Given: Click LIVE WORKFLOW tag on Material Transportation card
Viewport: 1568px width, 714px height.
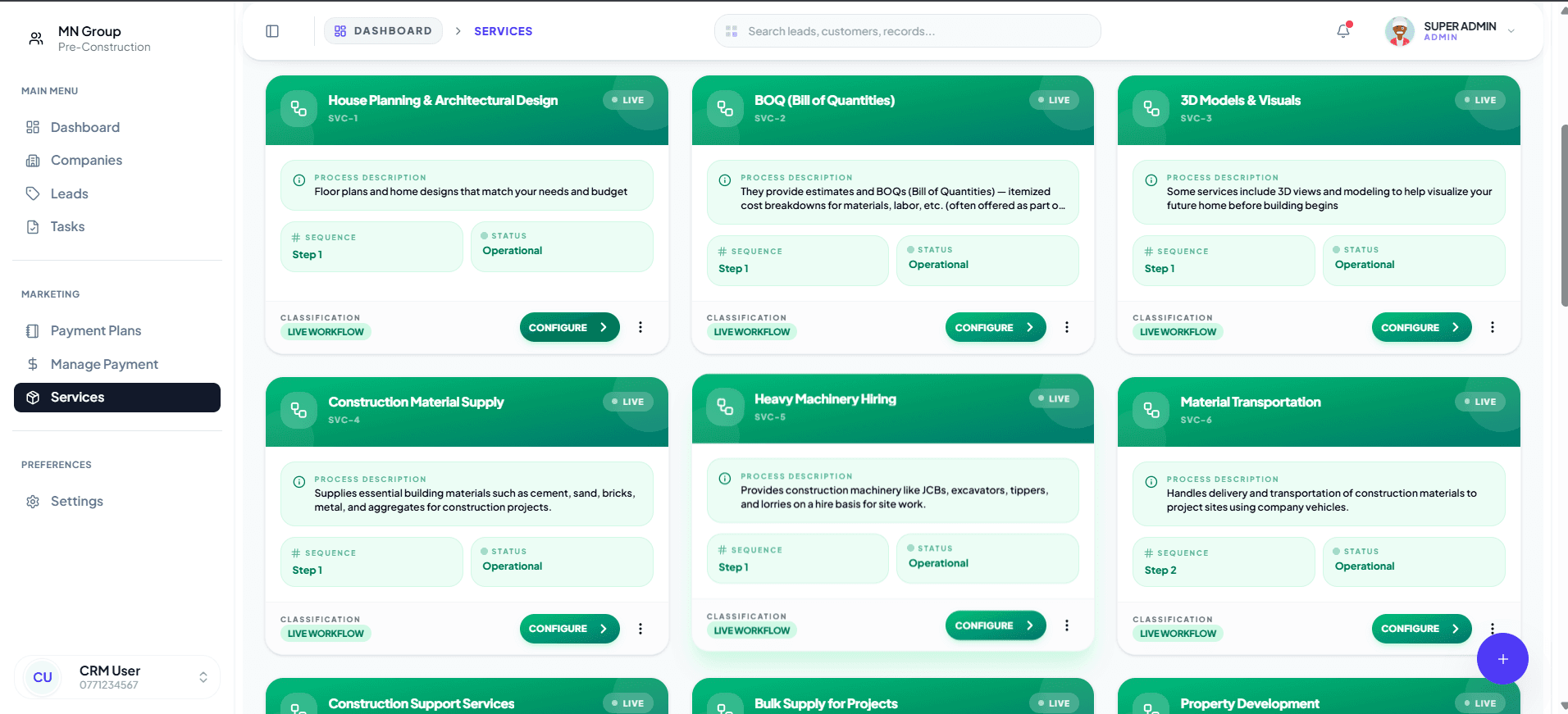Looking at the screenshot, I should 1178,634.
